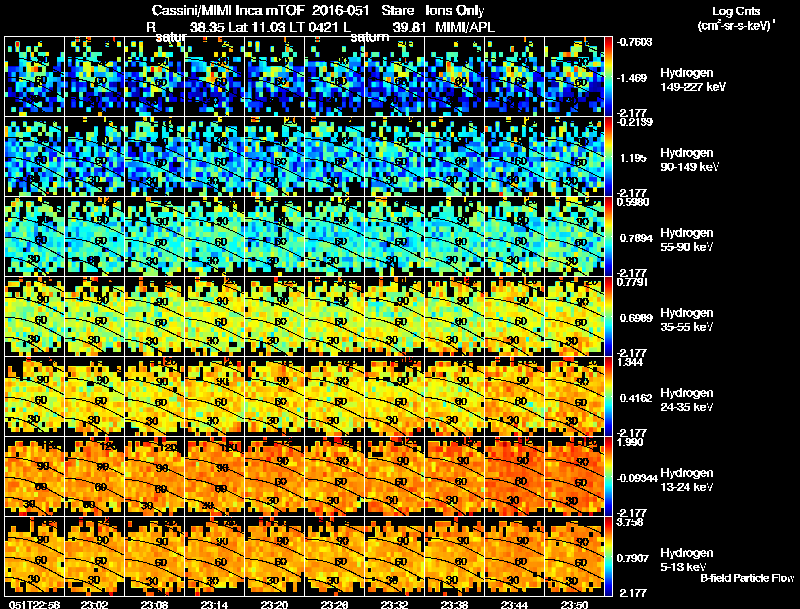The width and height of the screenshot is (800, 609).
Task: Click the '-0.7603' color scale value
Action: click(634, 42)
